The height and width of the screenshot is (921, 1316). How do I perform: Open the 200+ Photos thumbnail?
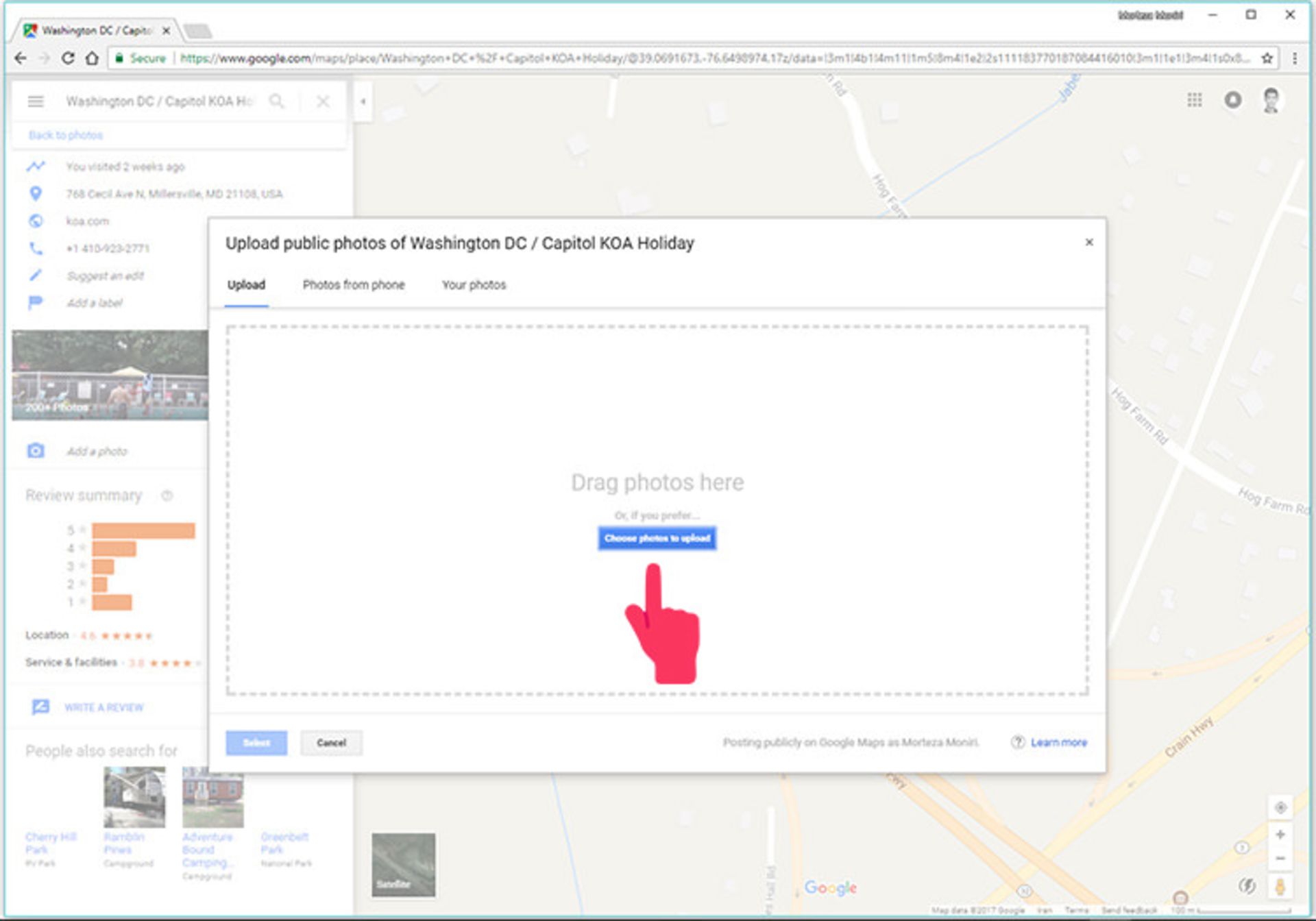point(110,375)
